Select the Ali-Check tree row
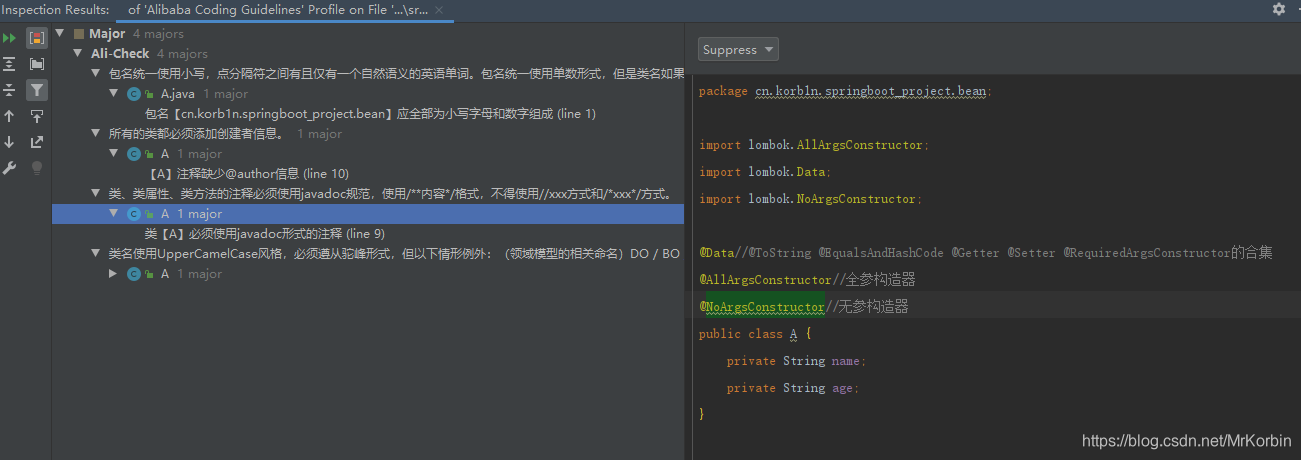This screenshot has width=1301, height=460. point(368,54)
